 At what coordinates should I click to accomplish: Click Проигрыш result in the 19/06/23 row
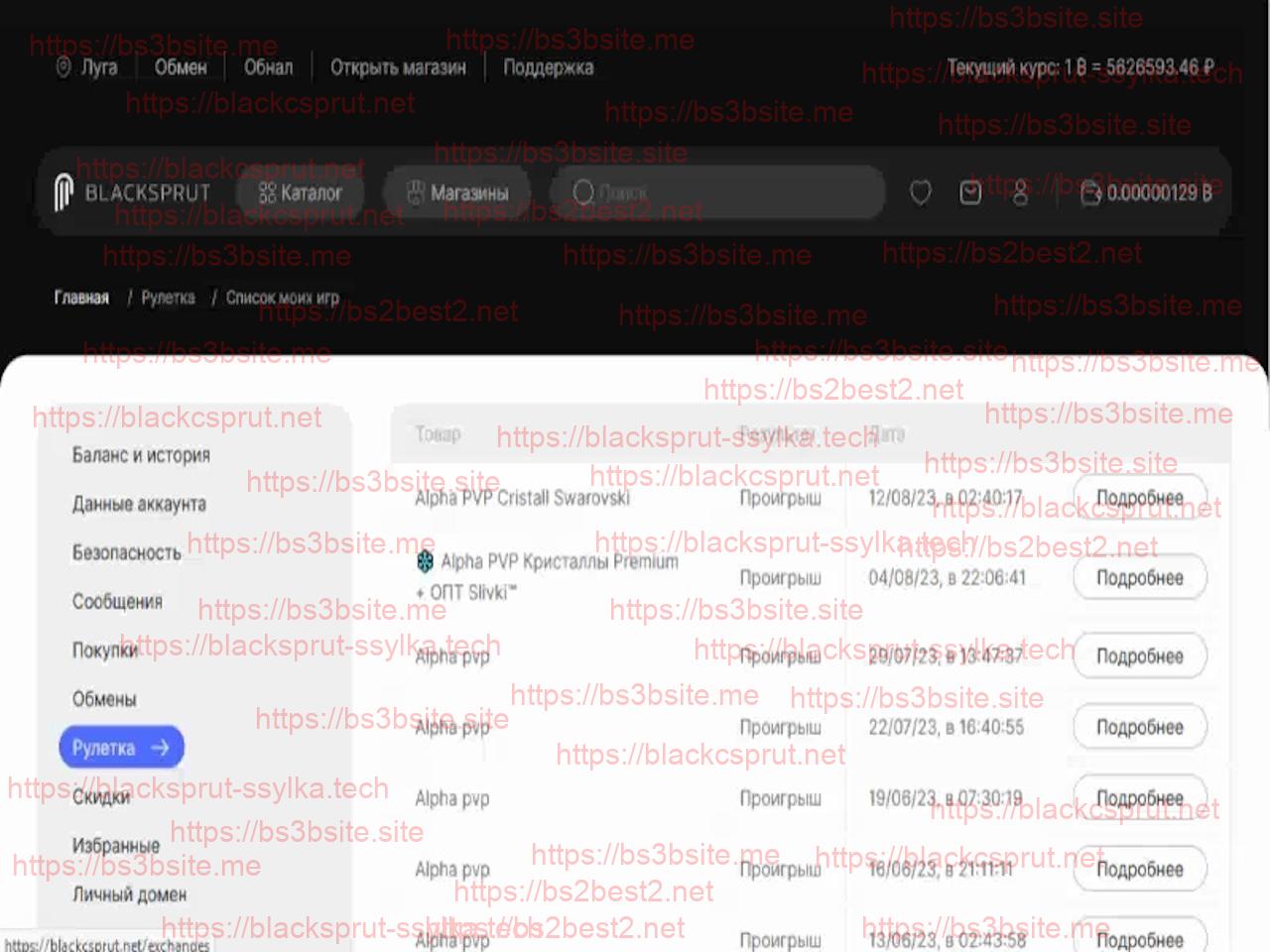click(780, 799)
